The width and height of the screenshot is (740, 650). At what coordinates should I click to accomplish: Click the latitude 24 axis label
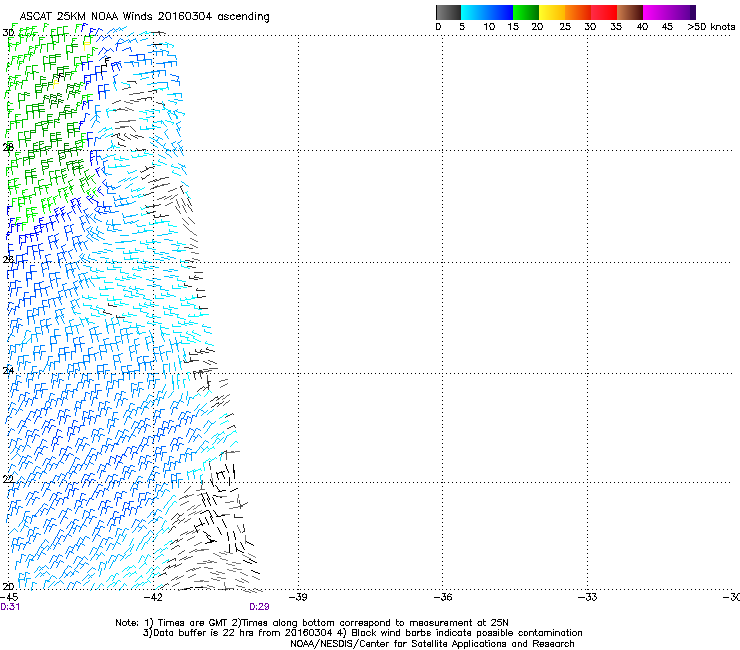click(8, 371)
